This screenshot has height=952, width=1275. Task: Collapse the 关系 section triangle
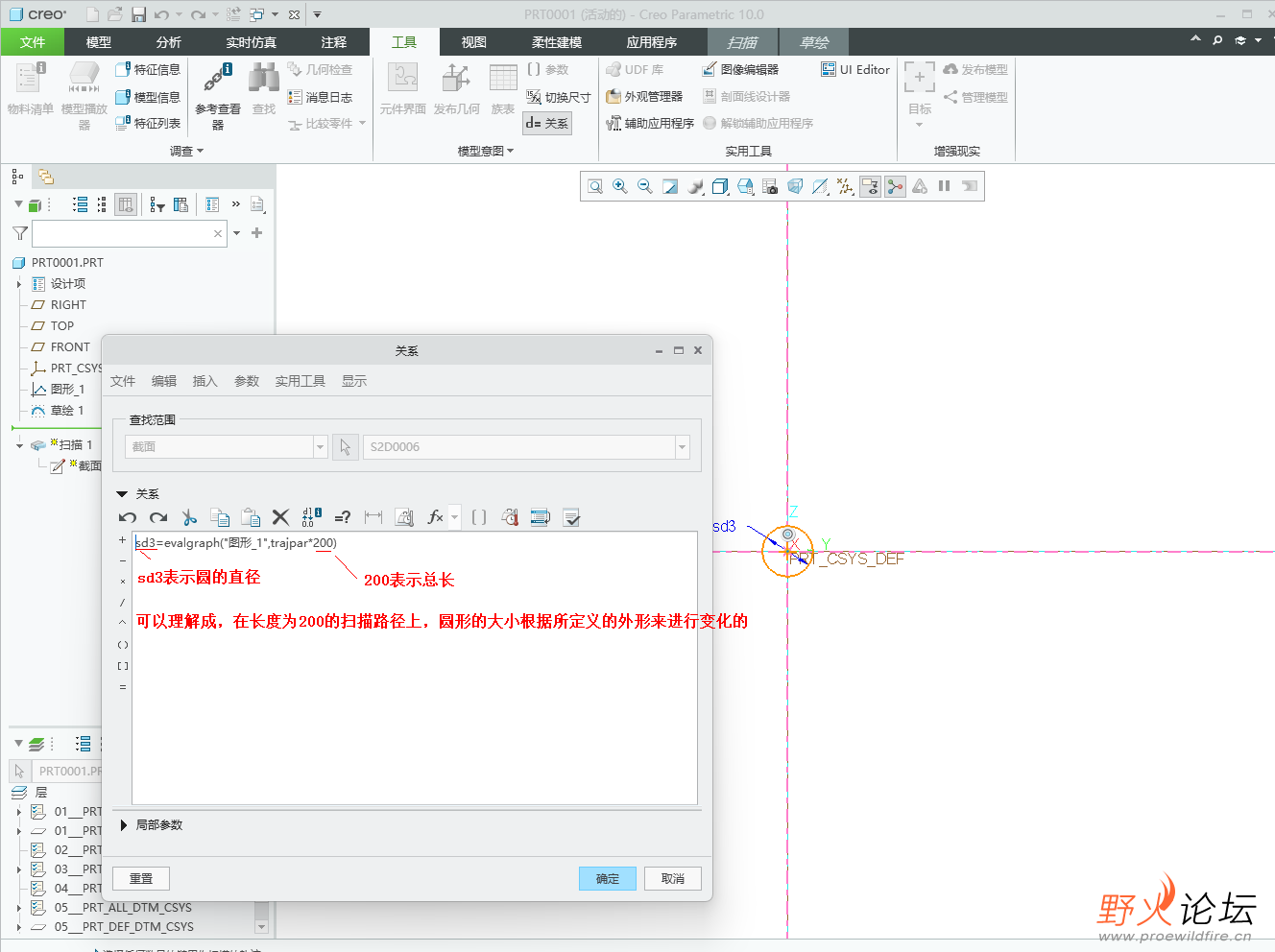pos(122,494)
